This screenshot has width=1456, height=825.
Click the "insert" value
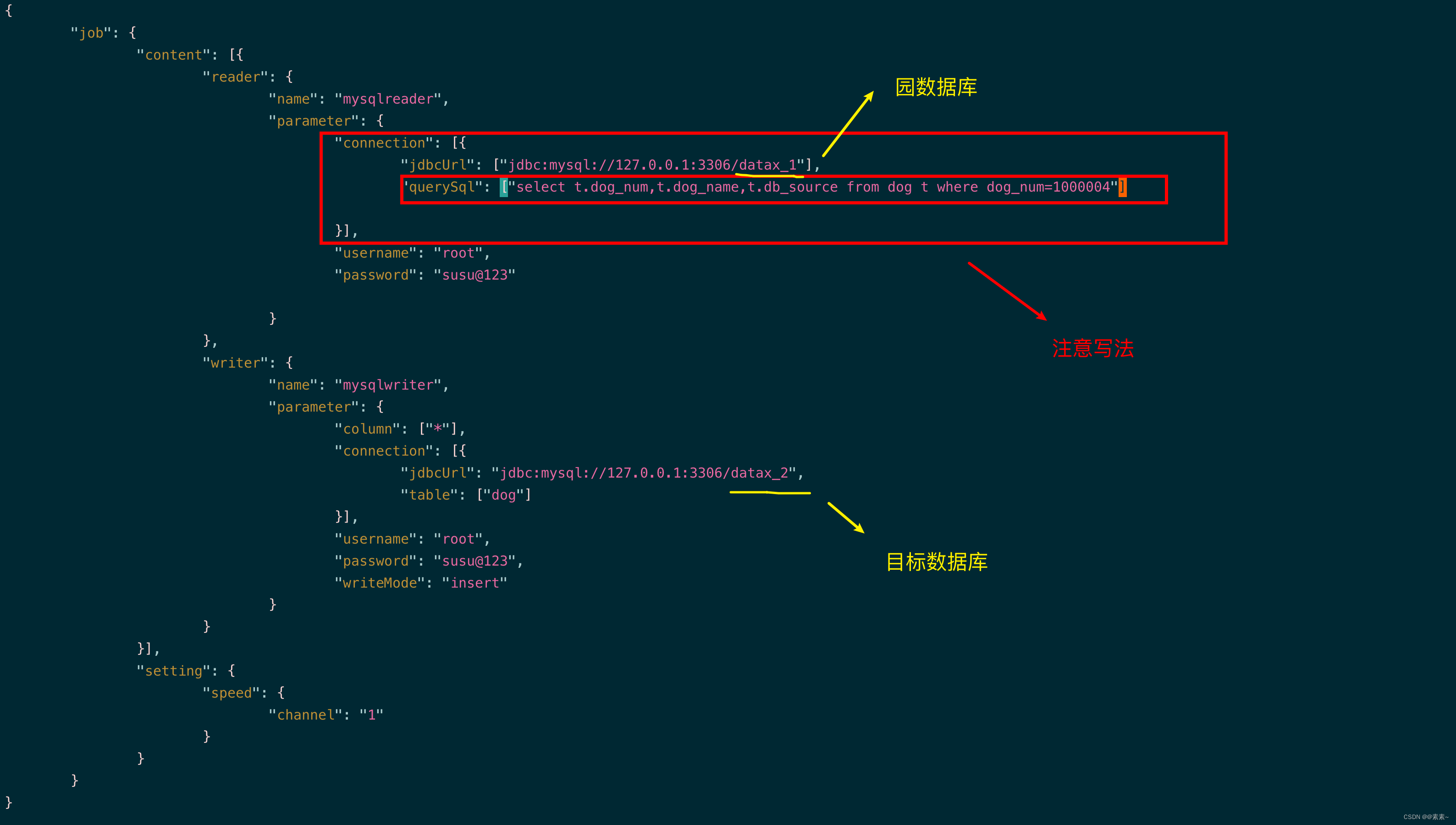474,583
